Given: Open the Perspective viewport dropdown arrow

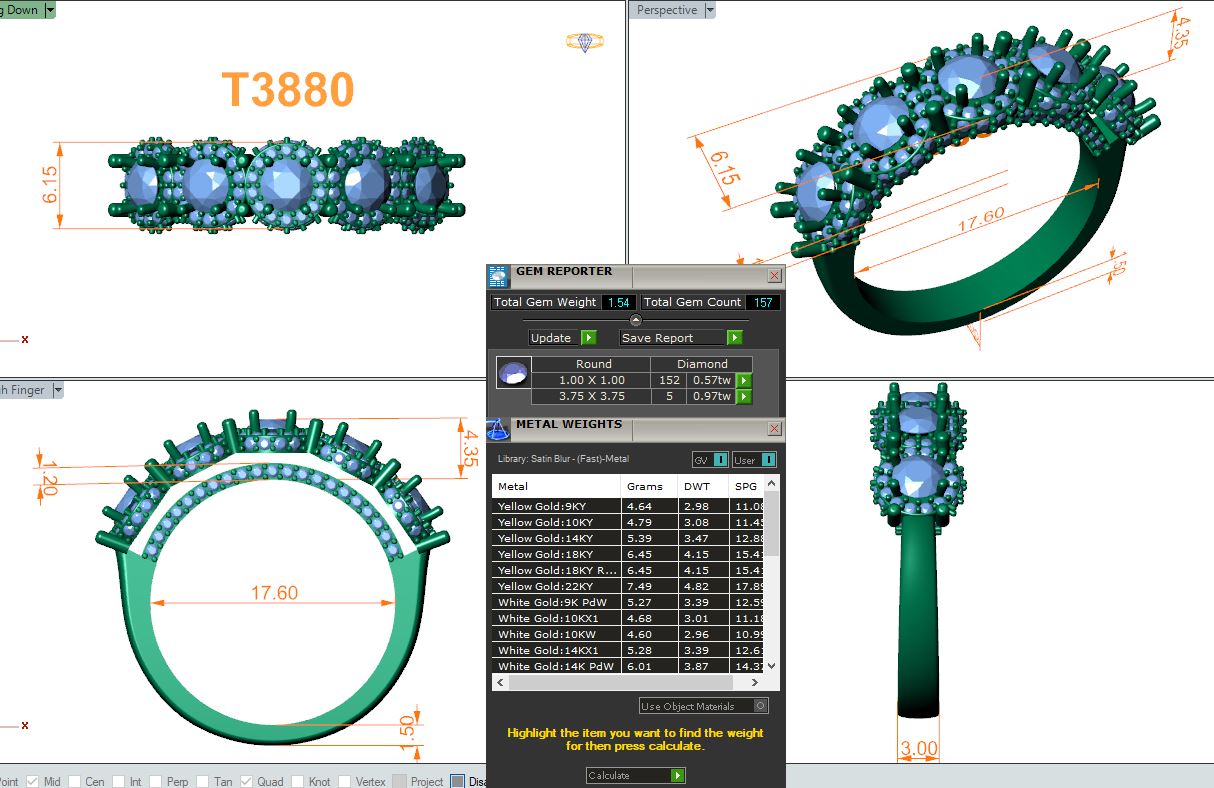Looking at the screenshot, I should click(x=710, y=10).
